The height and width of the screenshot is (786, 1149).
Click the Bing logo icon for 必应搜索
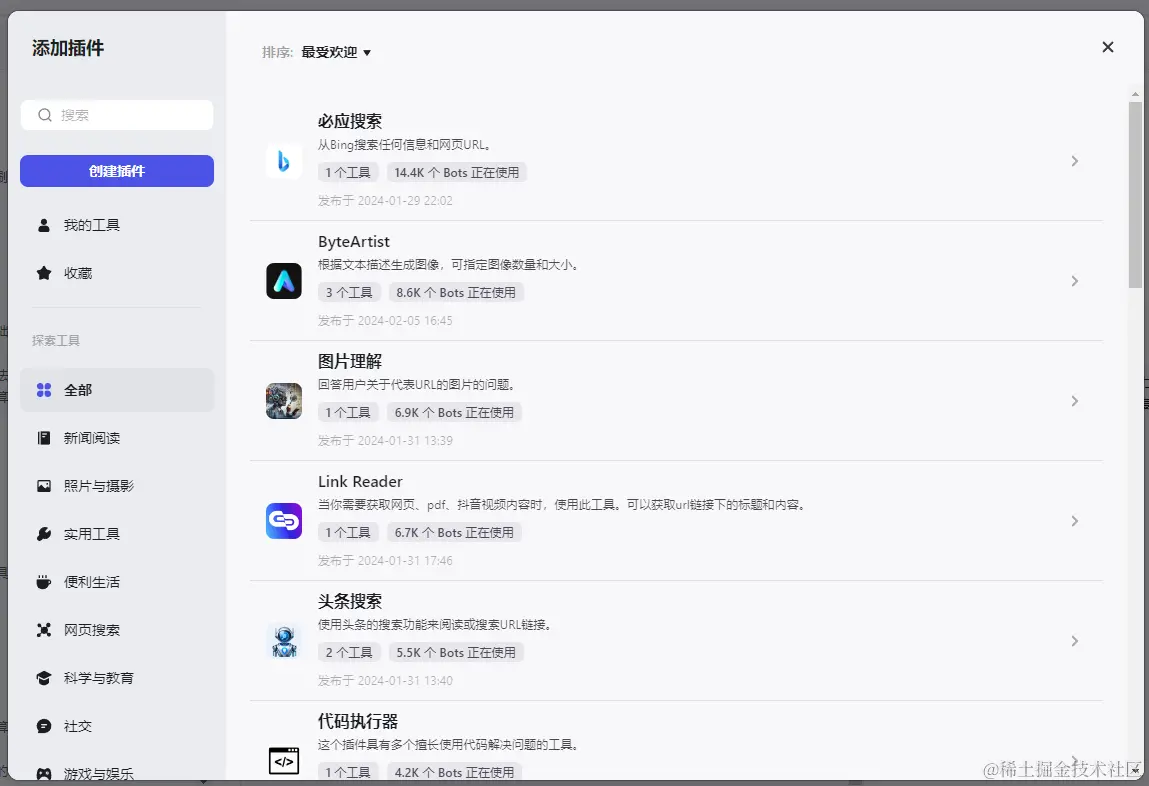[284, 161]
